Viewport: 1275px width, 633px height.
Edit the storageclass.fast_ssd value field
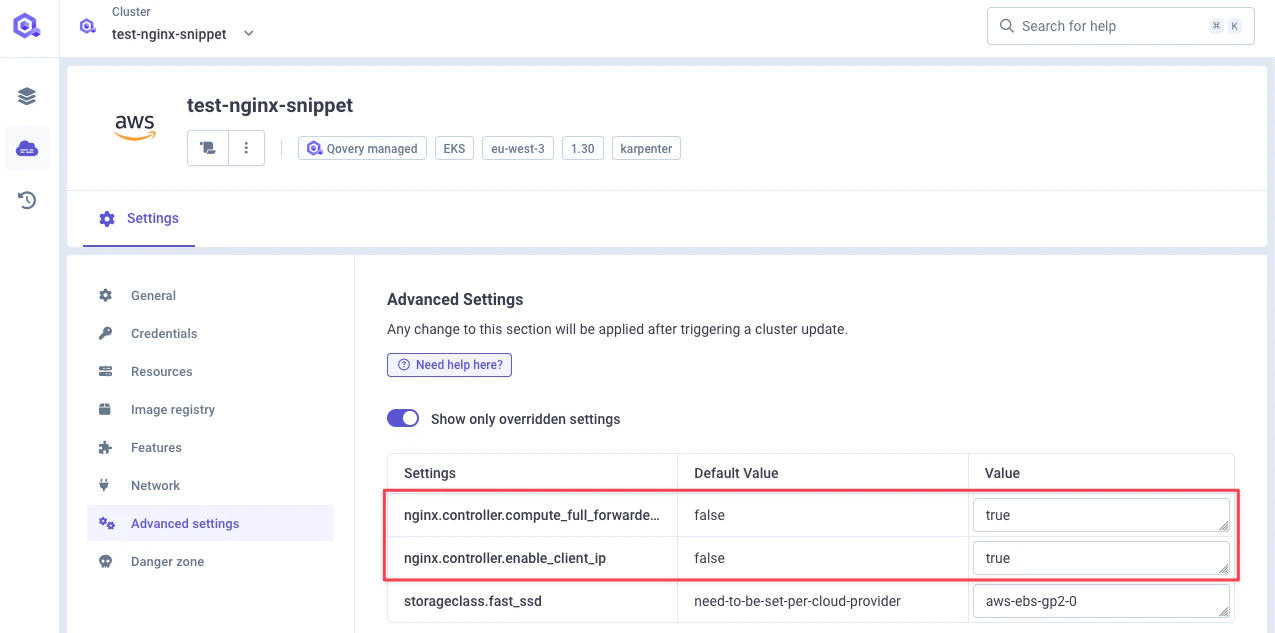click(x=1100, y=601)
